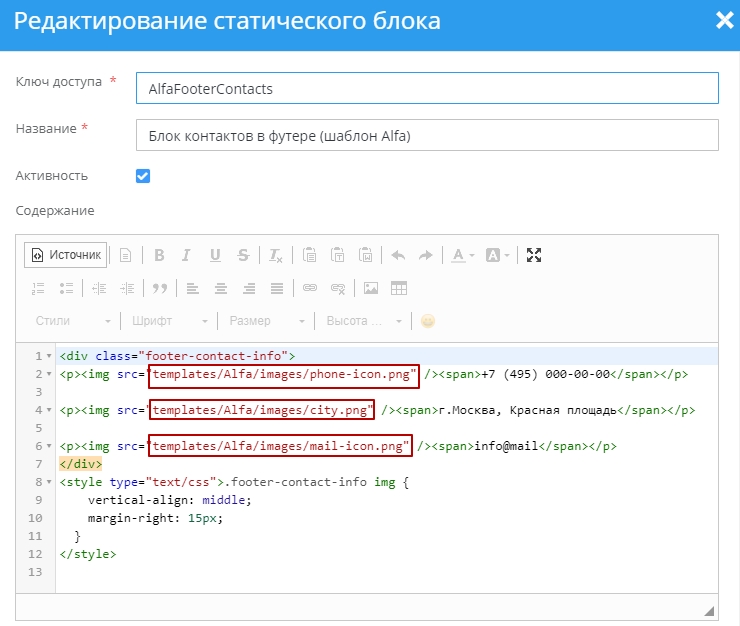Click the Название input field
The width and height of the screenshot is (740, 626).
coord(427,135)
